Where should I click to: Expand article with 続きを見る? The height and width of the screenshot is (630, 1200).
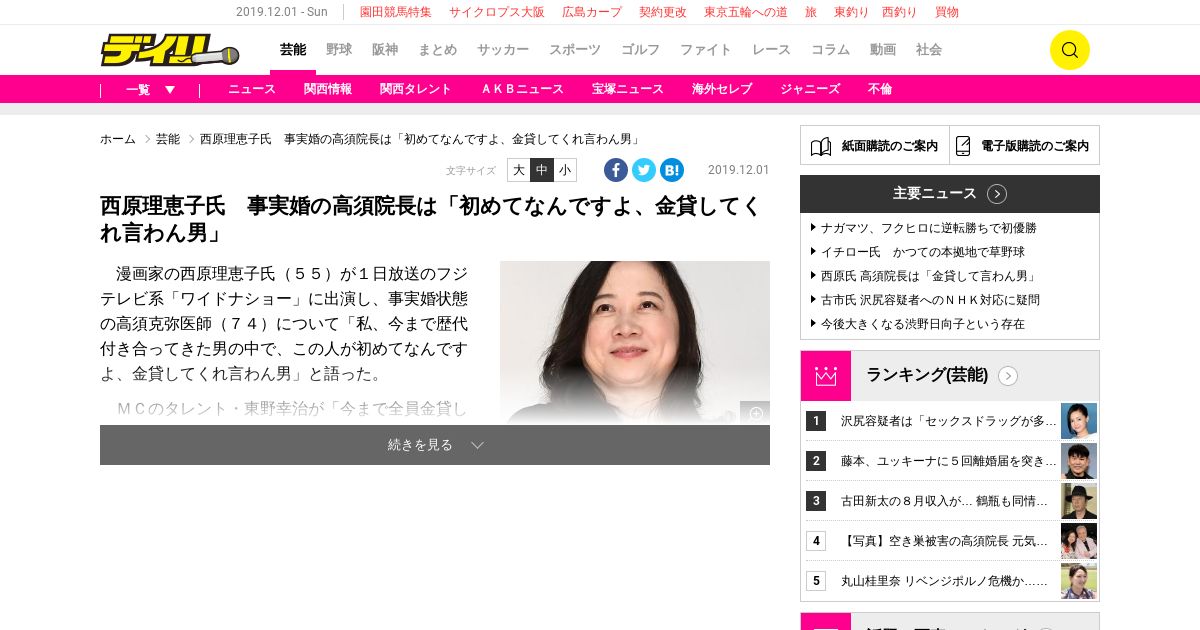pos(435,445)
